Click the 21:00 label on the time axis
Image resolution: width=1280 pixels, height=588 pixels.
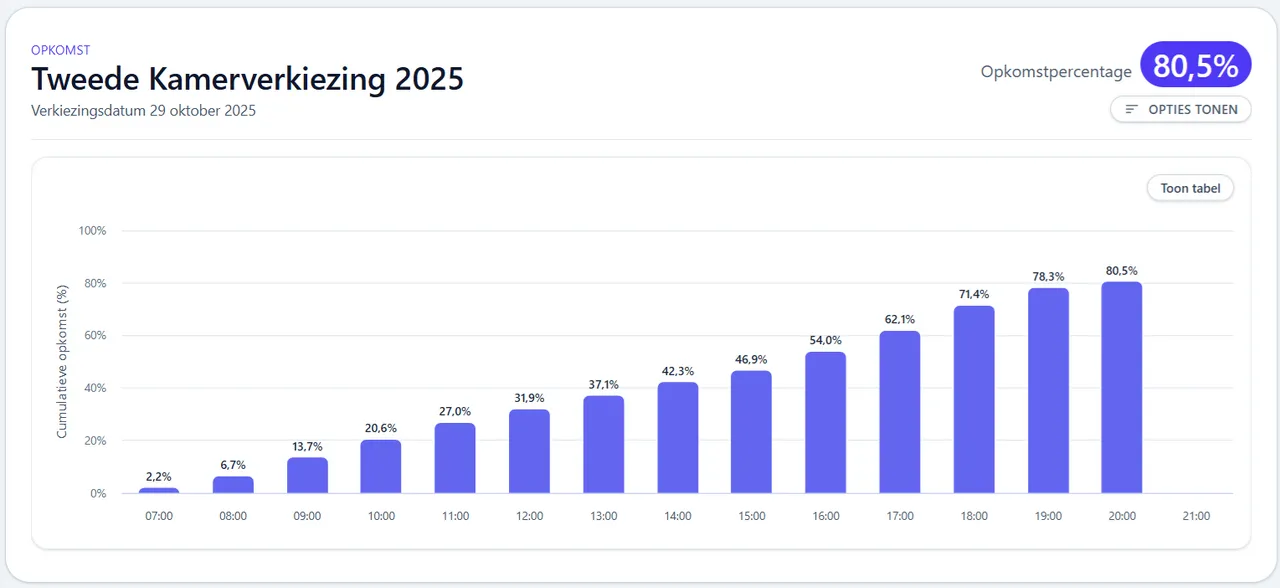(1195, 517)
